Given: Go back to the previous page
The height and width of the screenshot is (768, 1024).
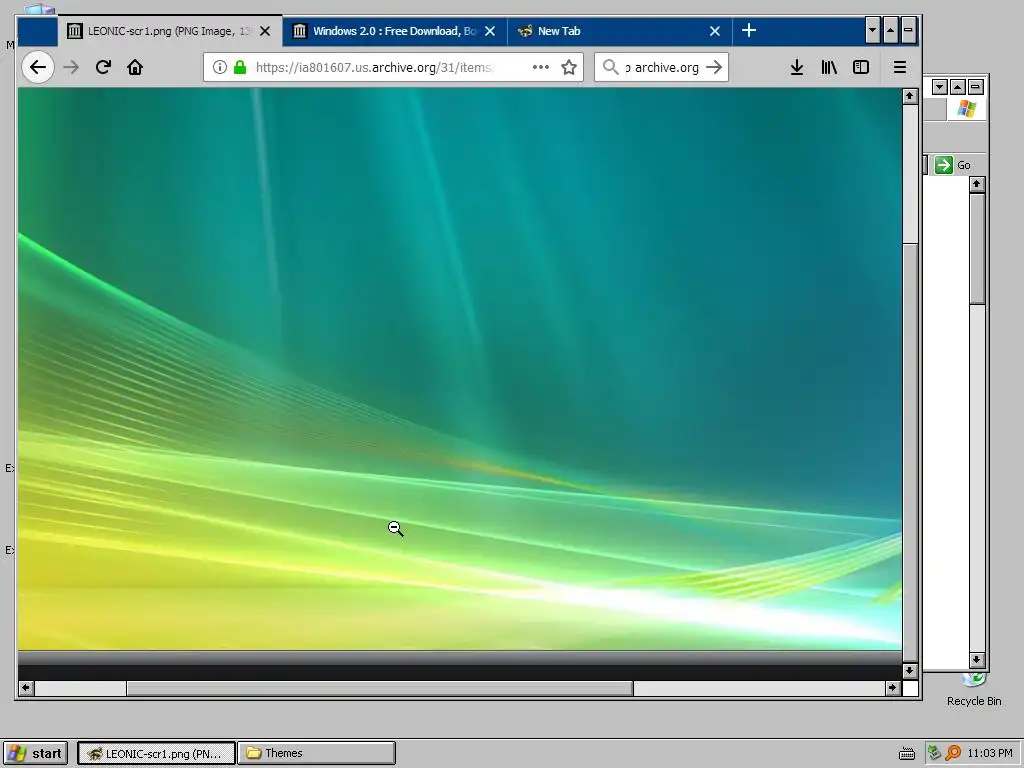Looking at the screenshot, I should click(x=38, y=67).
